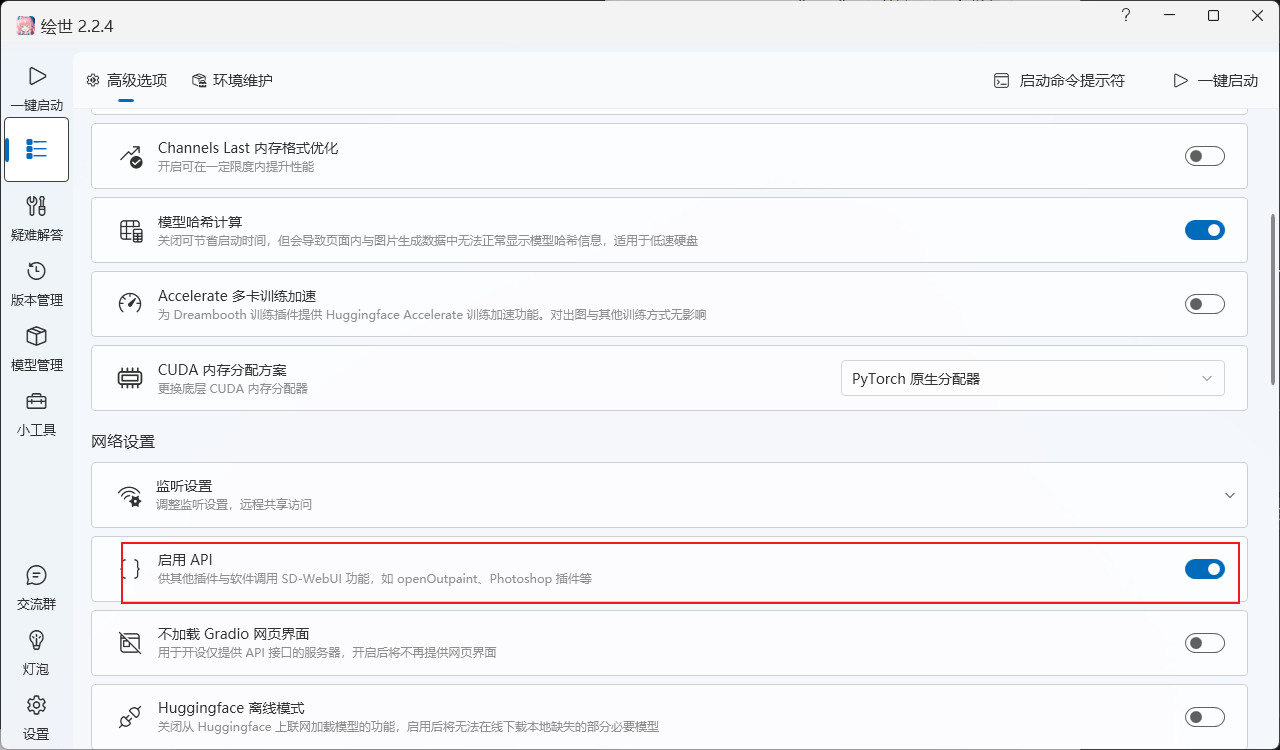Viewport: 1280px width, 750px height.
Task: Click the help question mark icon
Action: 1125,16
